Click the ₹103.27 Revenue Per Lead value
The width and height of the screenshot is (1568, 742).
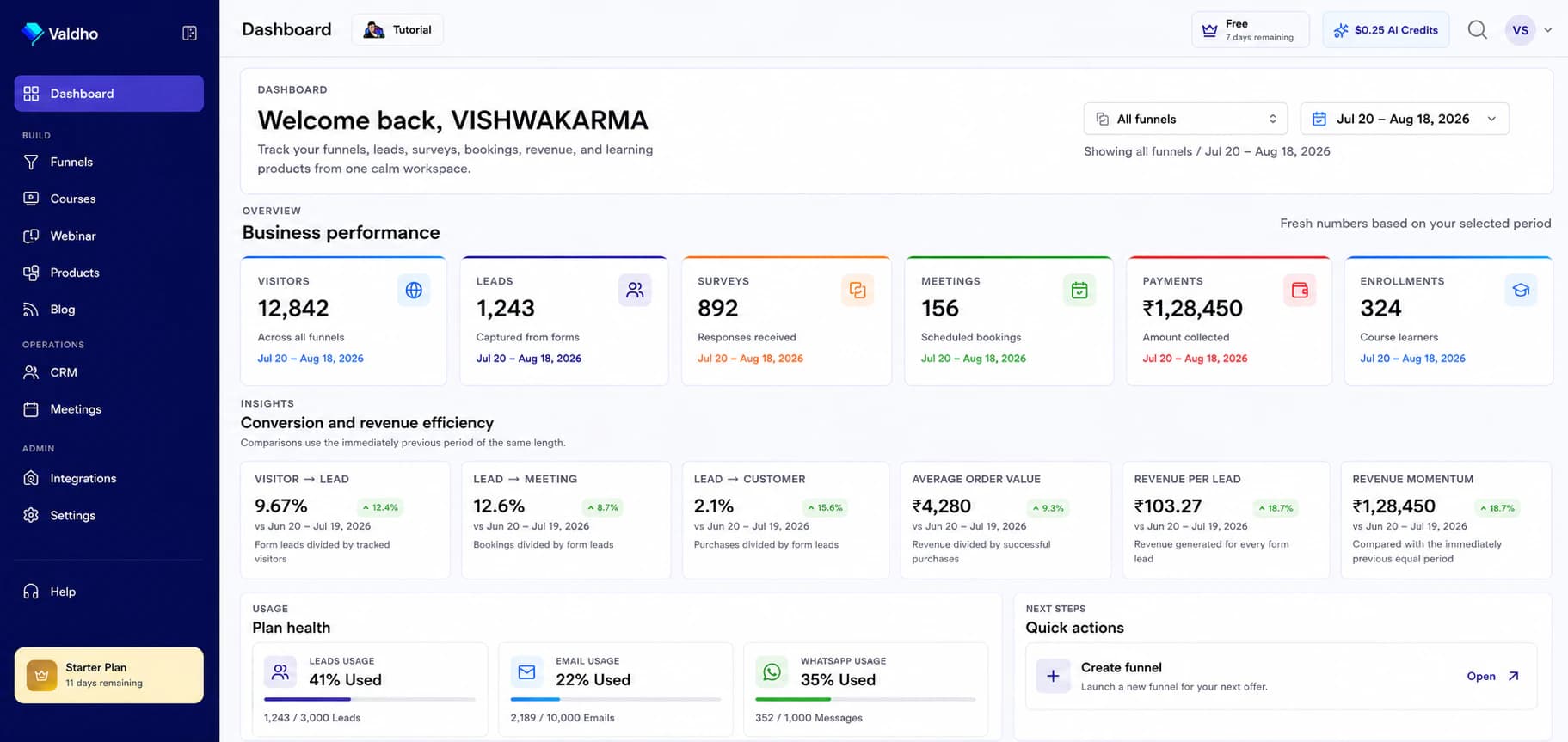[1167, 506]
